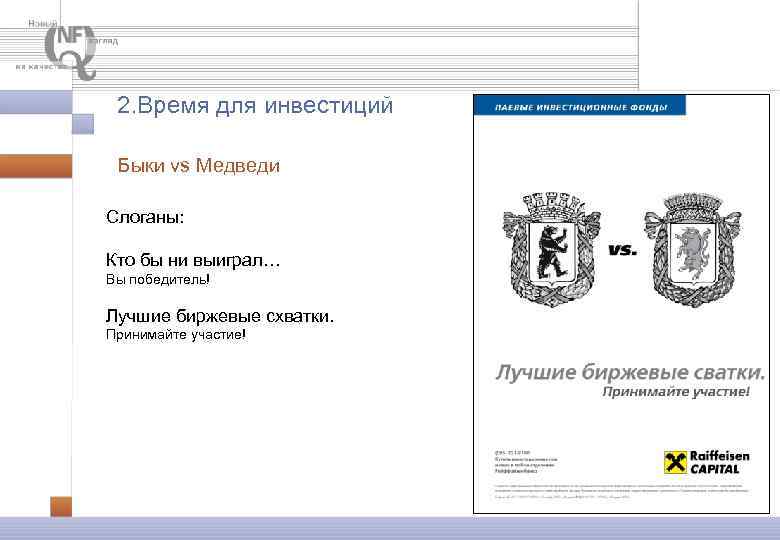This screenshot has width=780, height=540.
Task: Click the small contact text block on poster
Action: (x=526, y=462)
